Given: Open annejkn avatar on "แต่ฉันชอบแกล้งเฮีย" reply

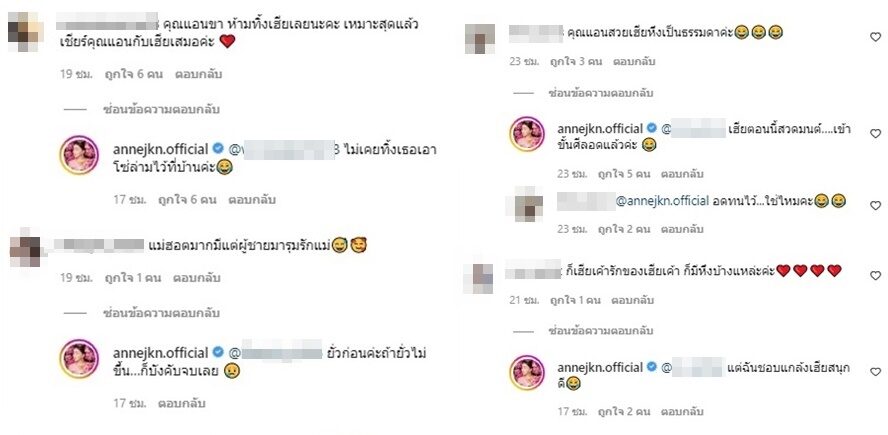Looking at the screenshot, I should [527, 372].
